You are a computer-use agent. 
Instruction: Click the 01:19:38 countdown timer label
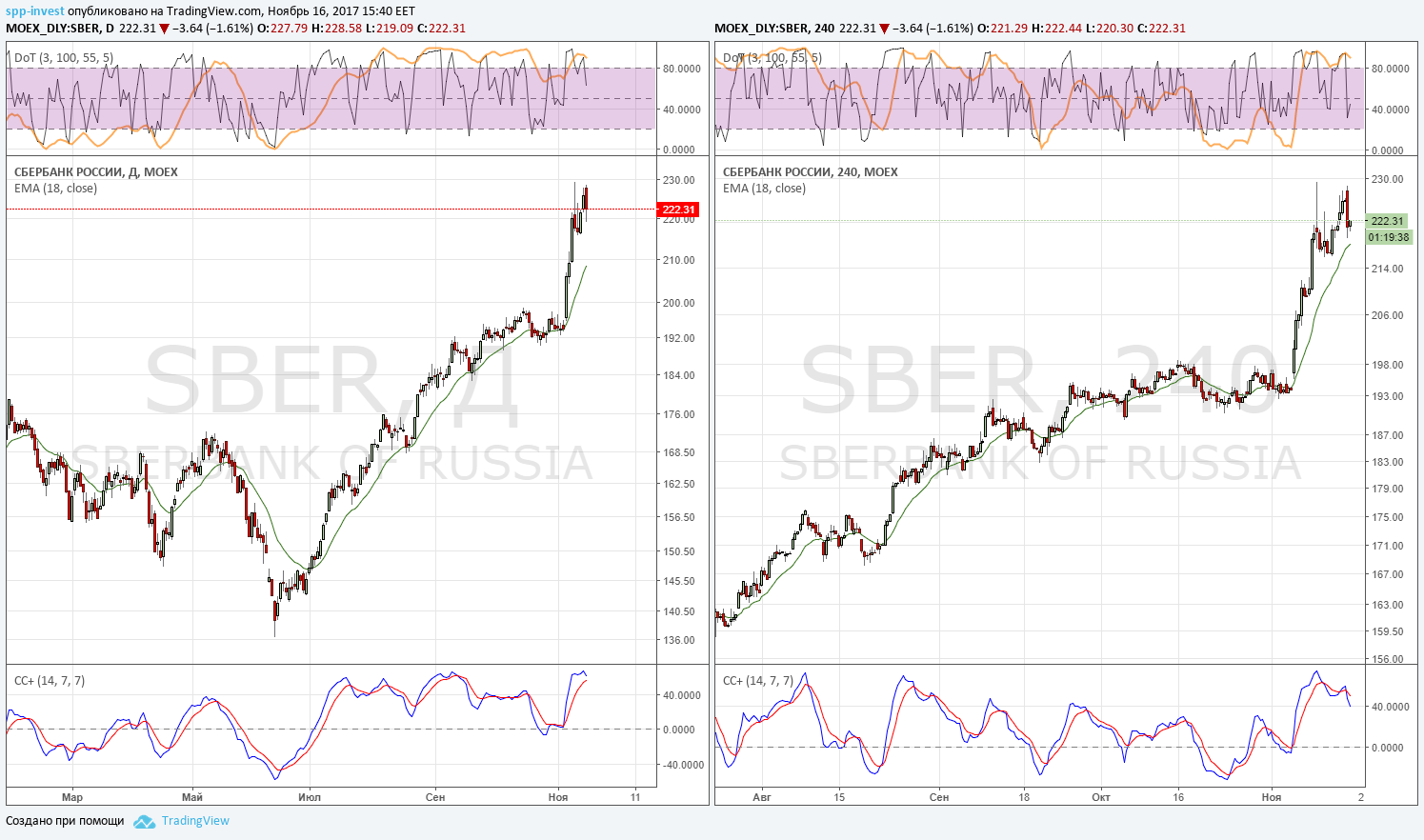tap(1388, 237)
